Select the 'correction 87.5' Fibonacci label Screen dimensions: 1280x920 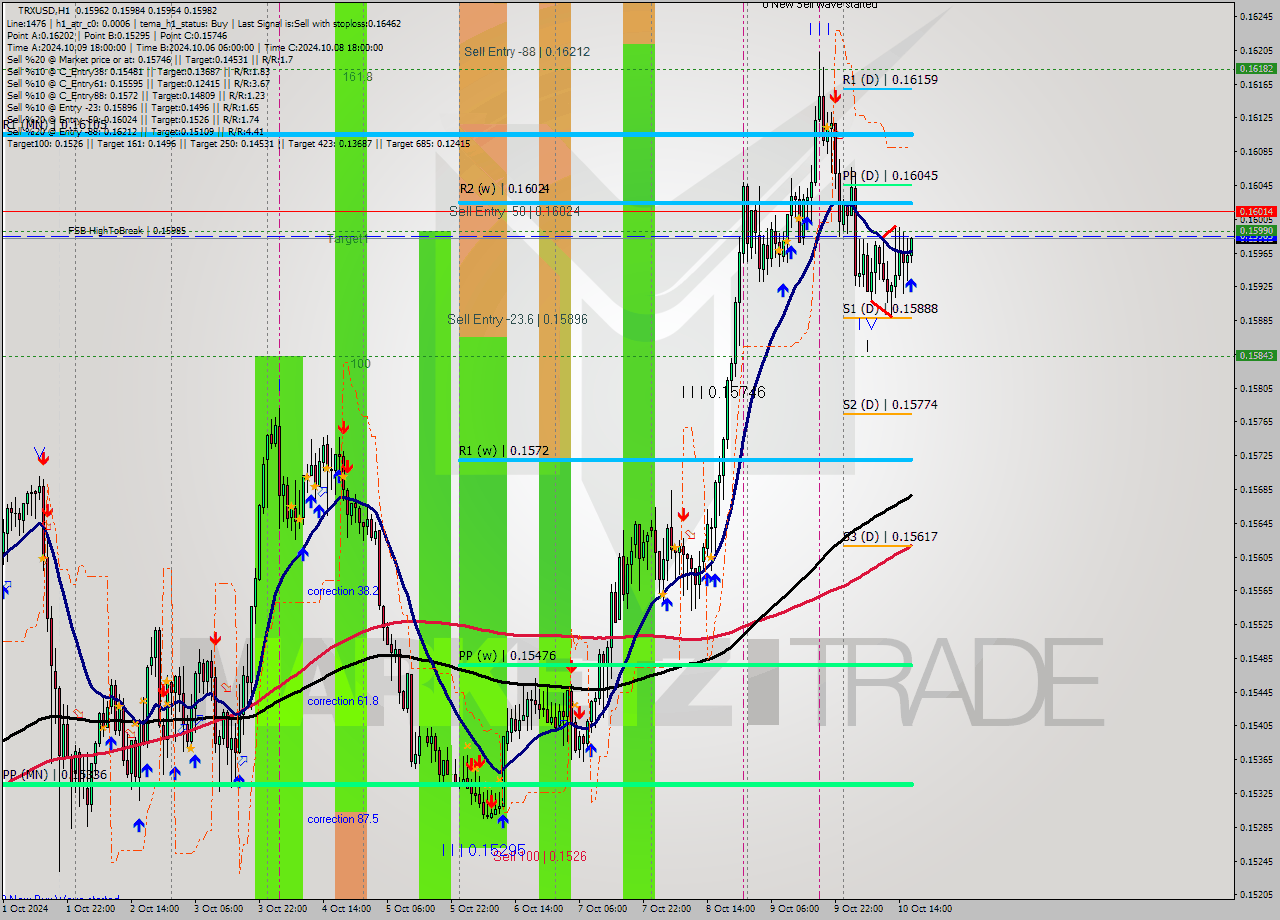(343, 819)
